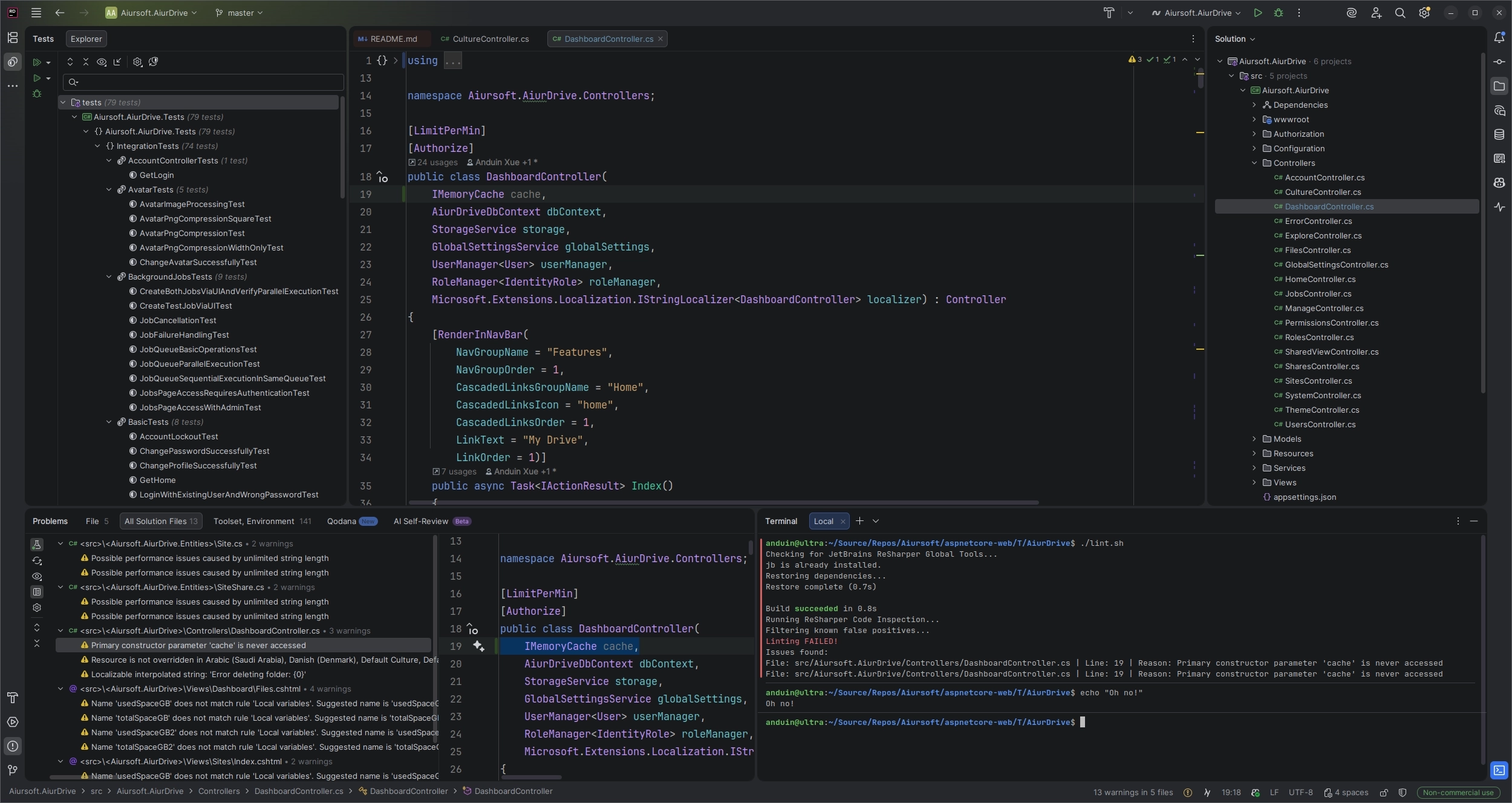Open the AI Chat tool window icon

[x=1499, y=110]
